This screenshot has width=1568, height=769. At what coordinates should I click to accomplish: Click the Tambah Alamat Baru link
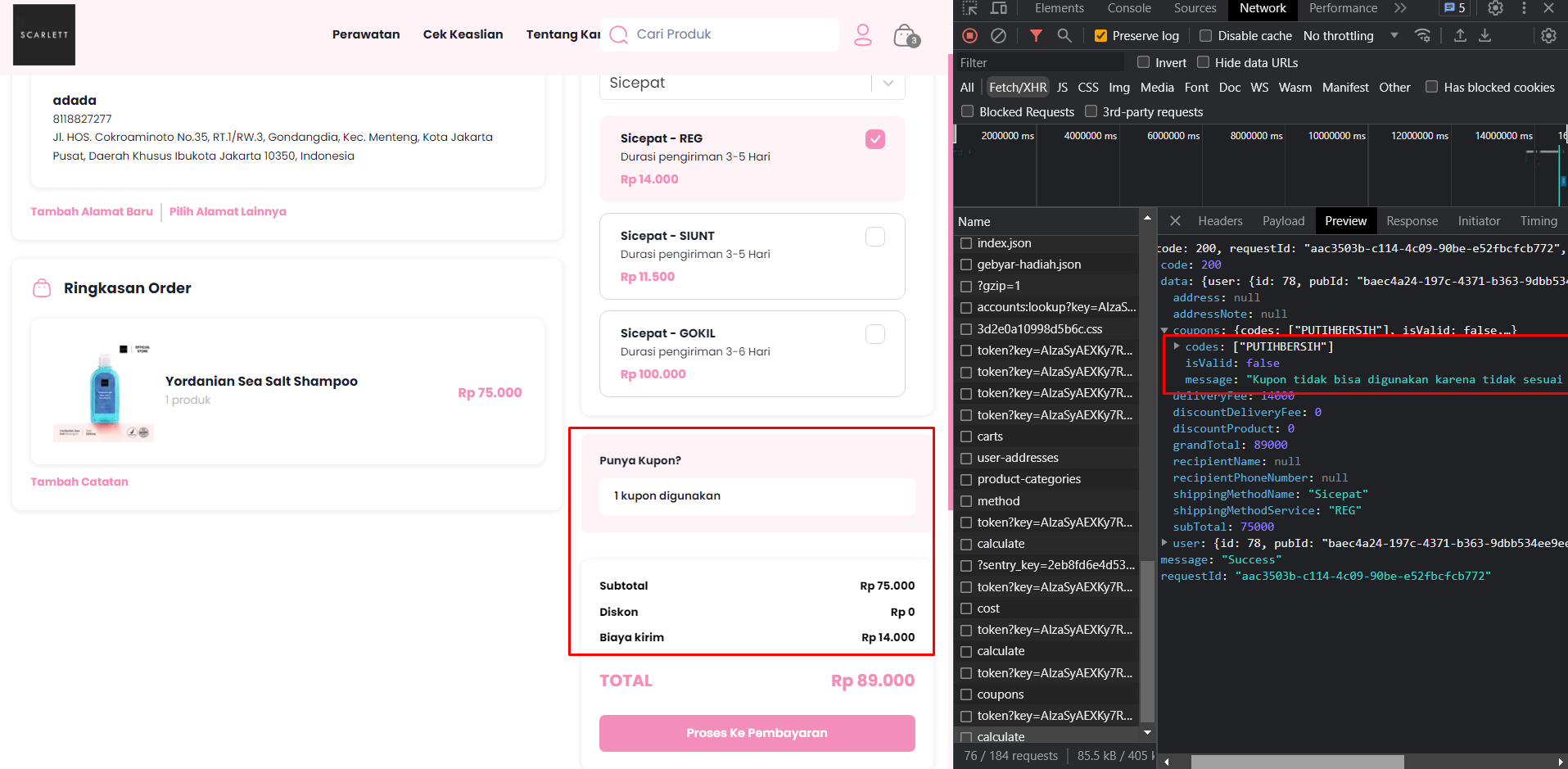92,211
